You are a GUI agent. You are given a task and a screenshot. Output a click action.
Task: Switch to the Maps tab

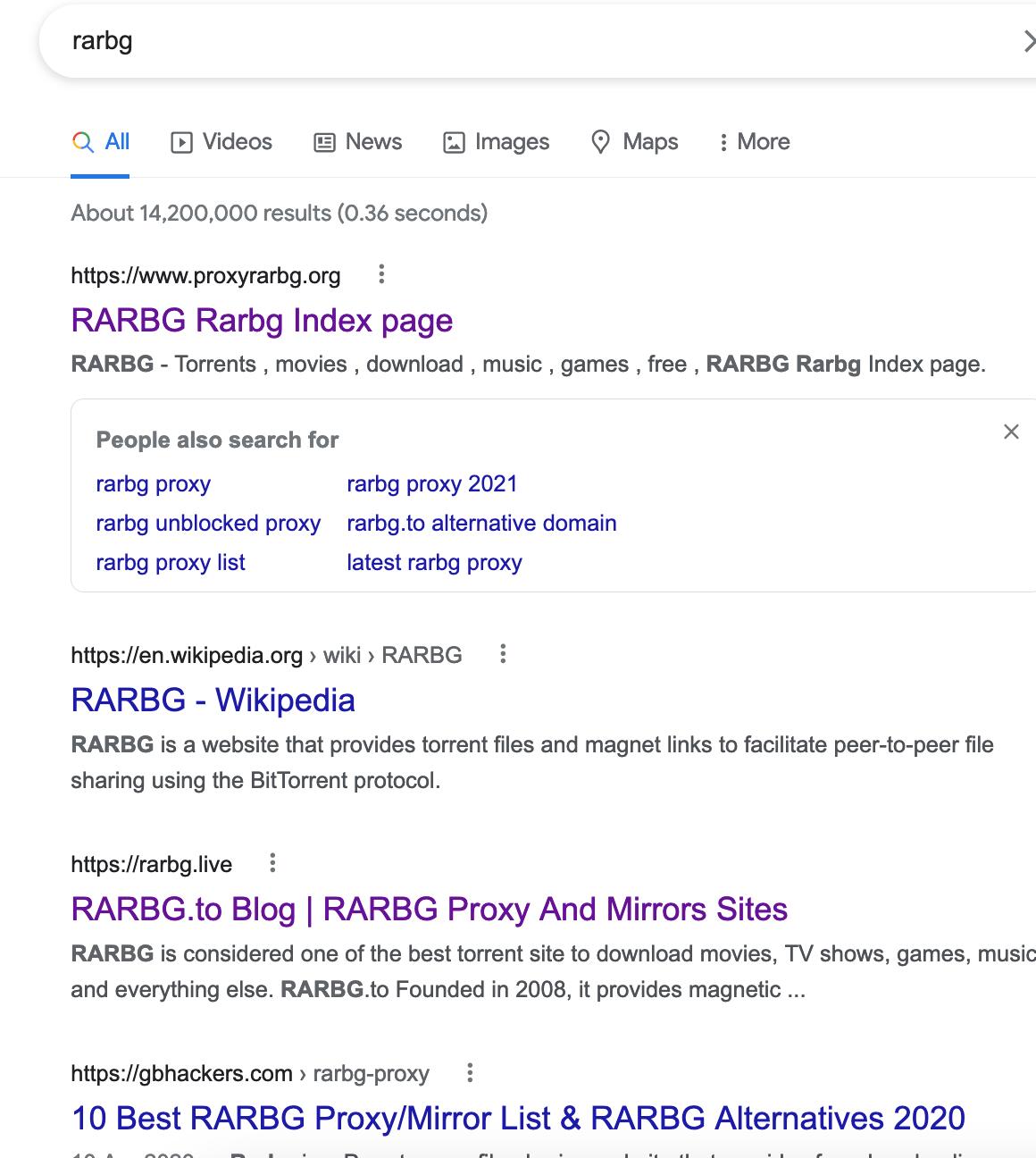pyautogui.click(x=635, y=142)
